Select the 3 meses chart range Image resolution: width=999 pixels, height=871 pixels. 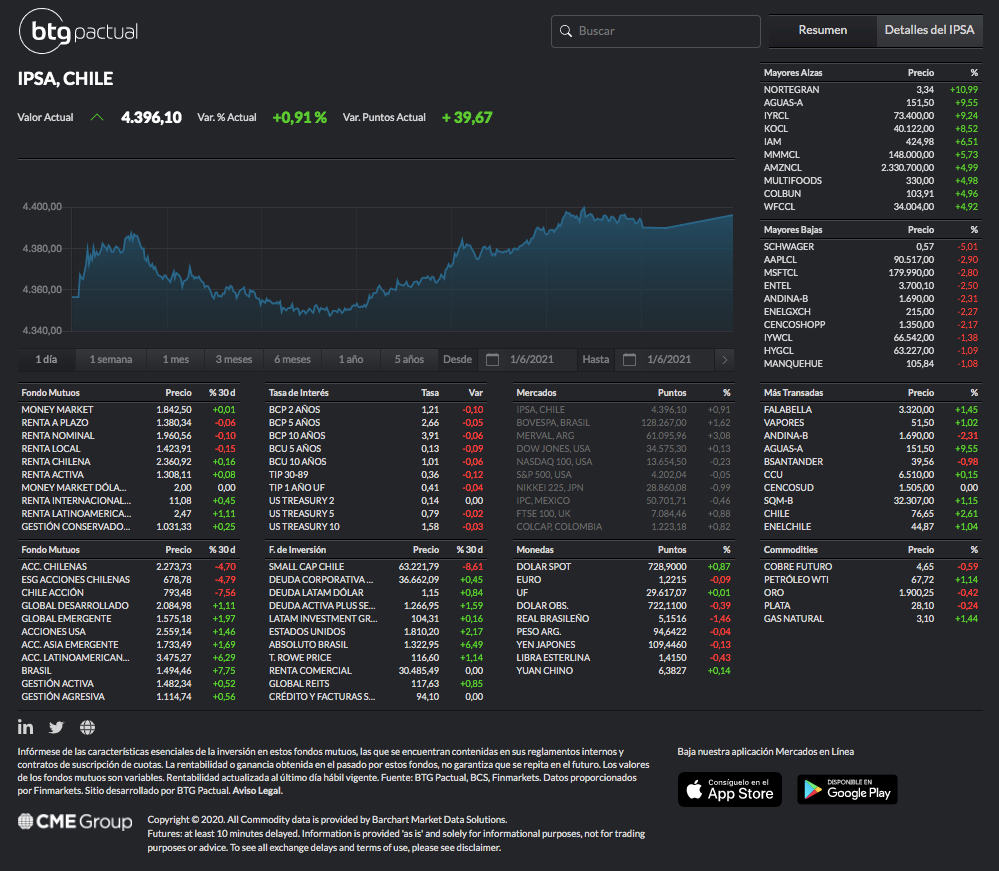click(x=234, y=359)
